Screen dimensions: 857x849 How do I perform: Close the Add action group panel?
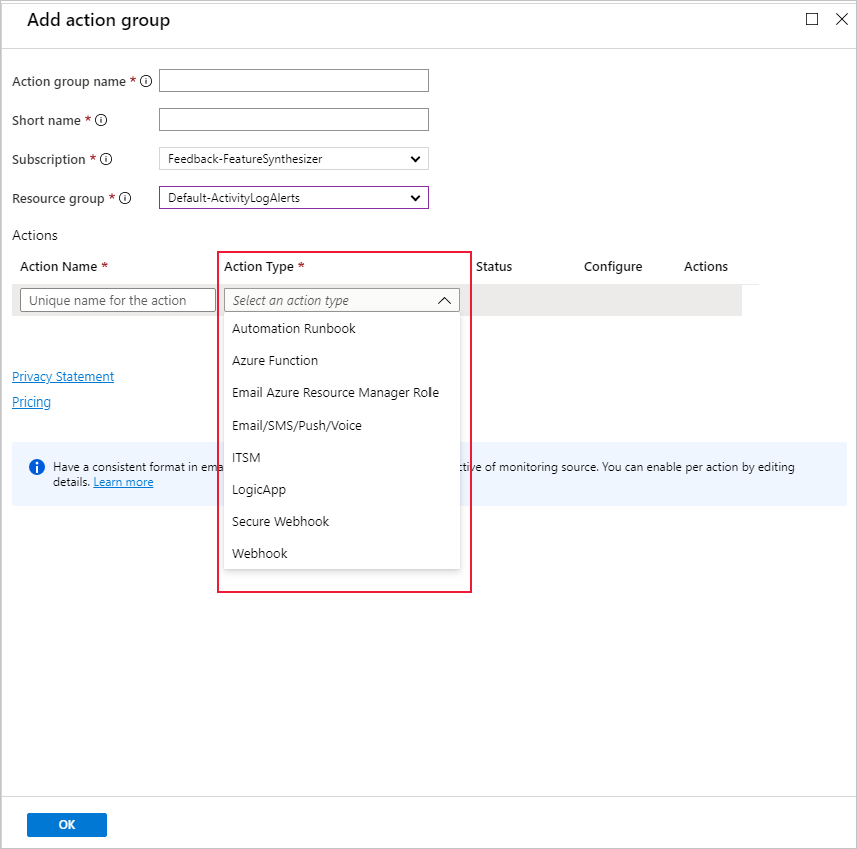pos(841,19)
